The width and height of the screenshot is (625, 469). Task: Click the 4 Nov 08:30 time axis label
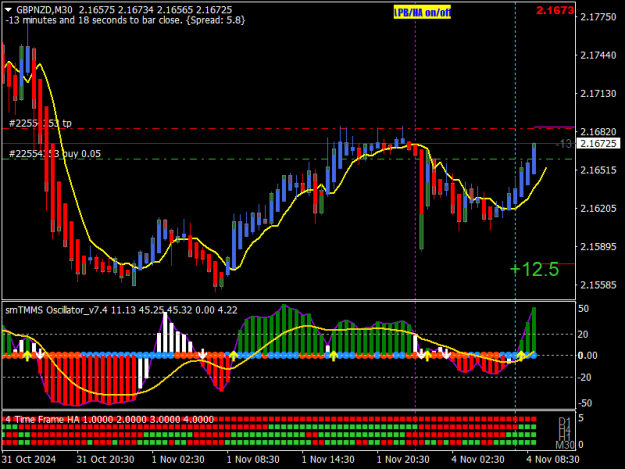(x=553, y=459)
